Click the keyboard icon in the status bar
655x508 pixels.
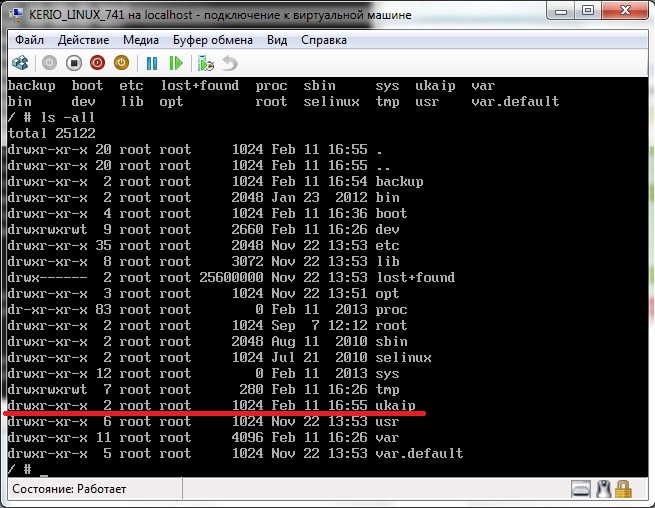pyautogui.click(x=581, y=490)
